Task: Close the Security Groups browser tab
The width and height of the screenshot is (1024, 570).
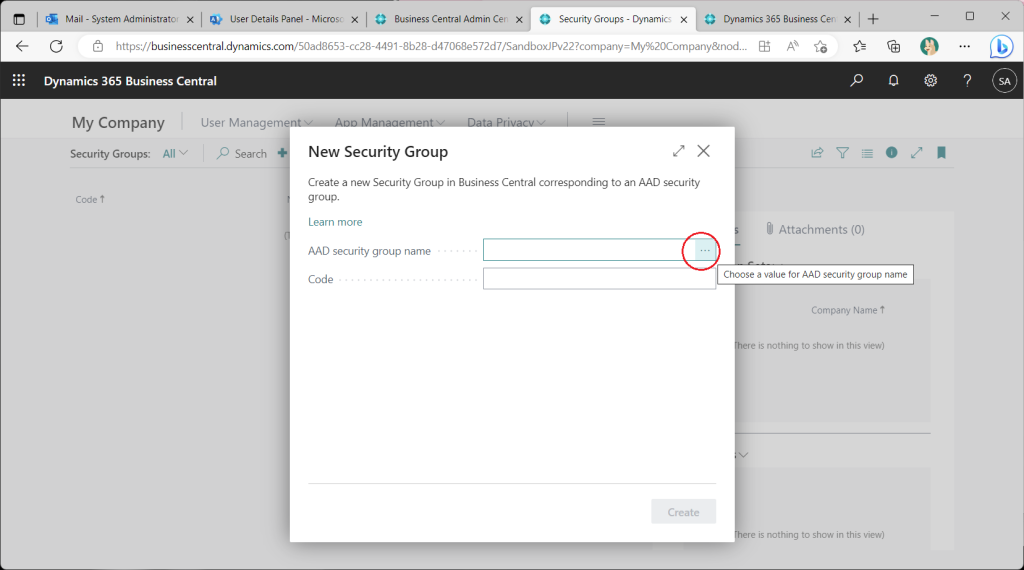Action: pos(684,20)
